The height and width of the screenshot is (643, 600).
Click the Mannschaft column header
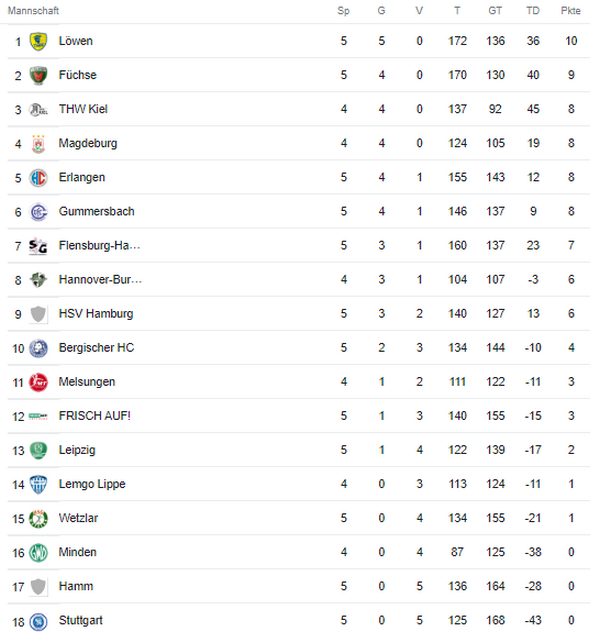tap(33, 11)
